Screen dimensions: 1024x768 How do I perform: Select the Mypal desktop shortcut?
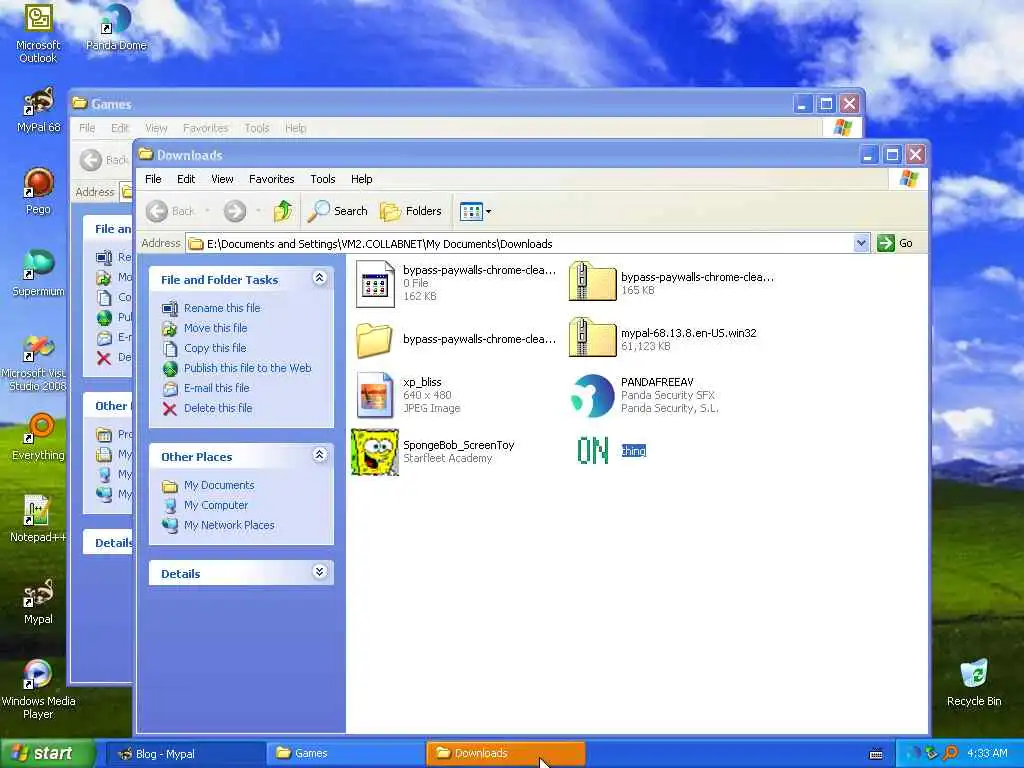(38, 601)
